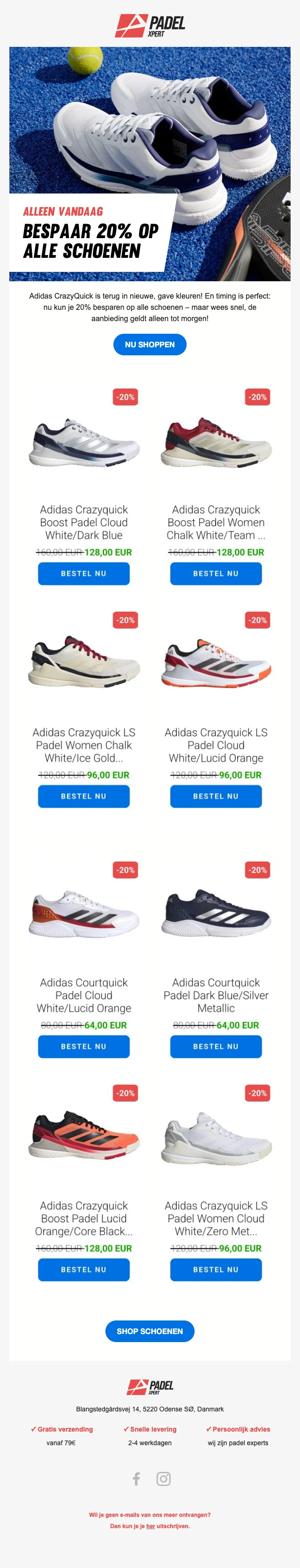Click BESTEL NU for Crazyquick Boost Lucid Orange/Core Black
The image size is (300, 1568).
coord(84,1270)
